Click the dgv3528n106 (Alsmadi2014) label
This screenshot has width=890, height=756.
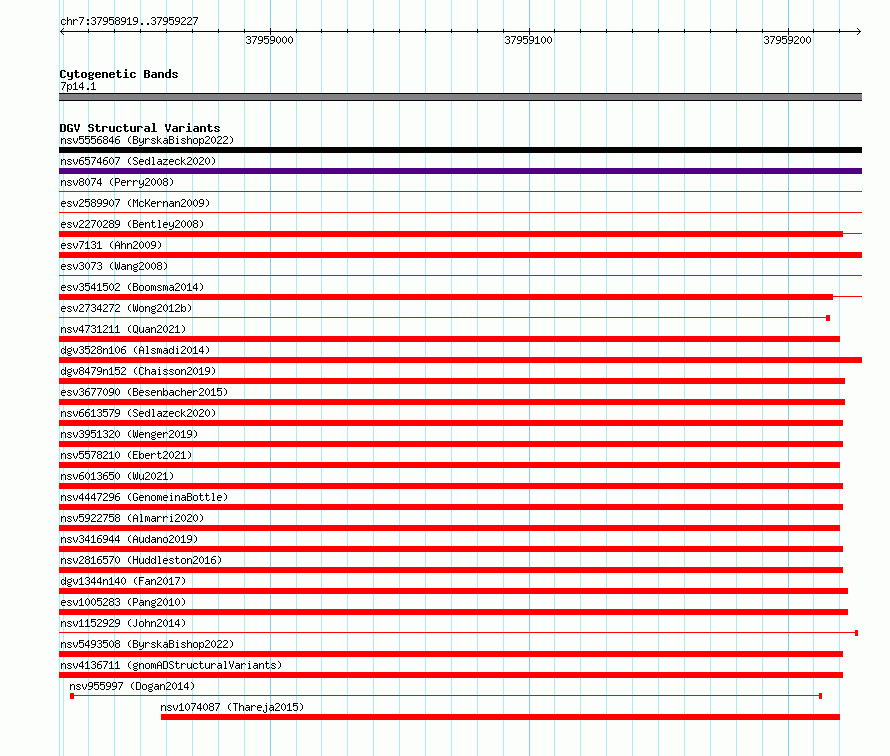pos(135,350)
